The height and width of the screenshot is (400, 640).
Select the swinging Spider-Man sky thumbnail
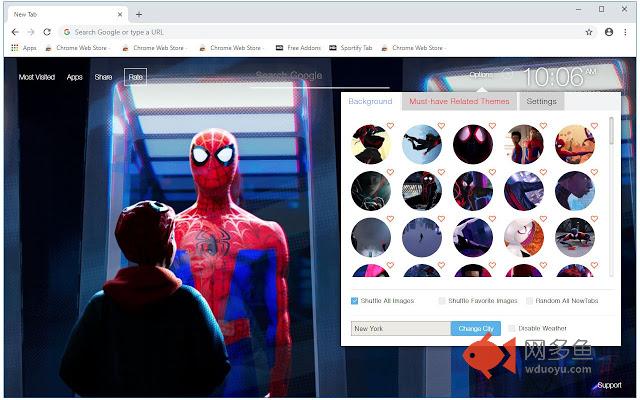tap(422, 144)
